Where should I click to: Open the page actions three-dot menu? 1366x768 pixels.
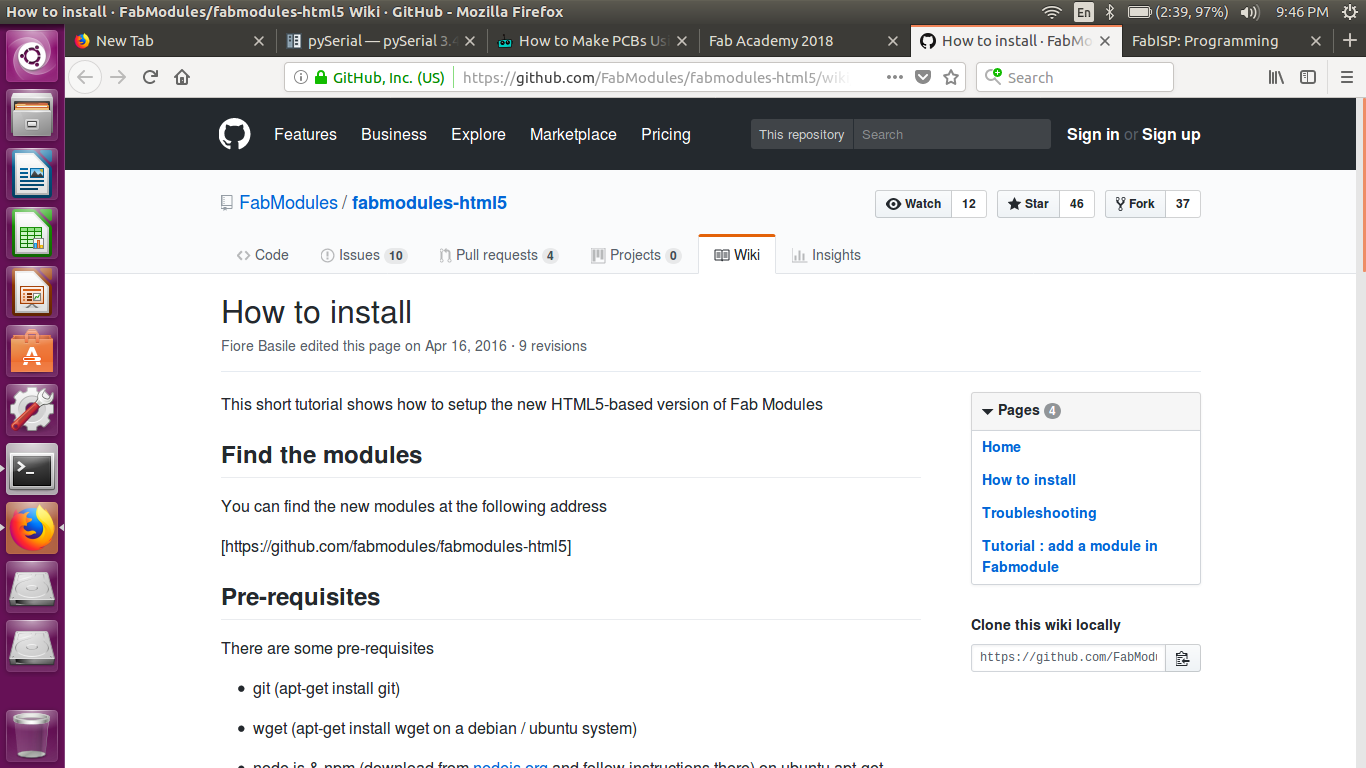point(894,77)
